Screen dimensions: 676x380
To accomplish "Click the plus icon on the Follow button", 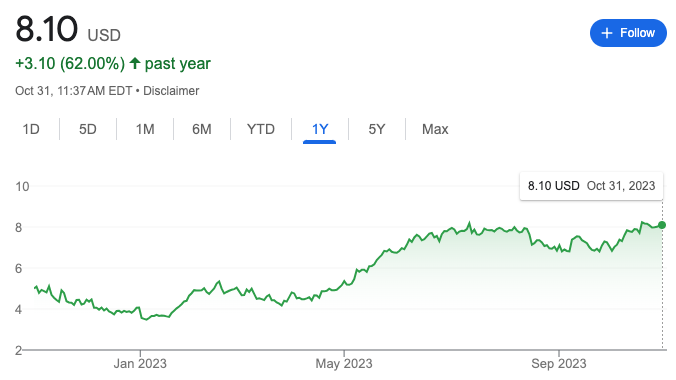I will tap(607, 33).
